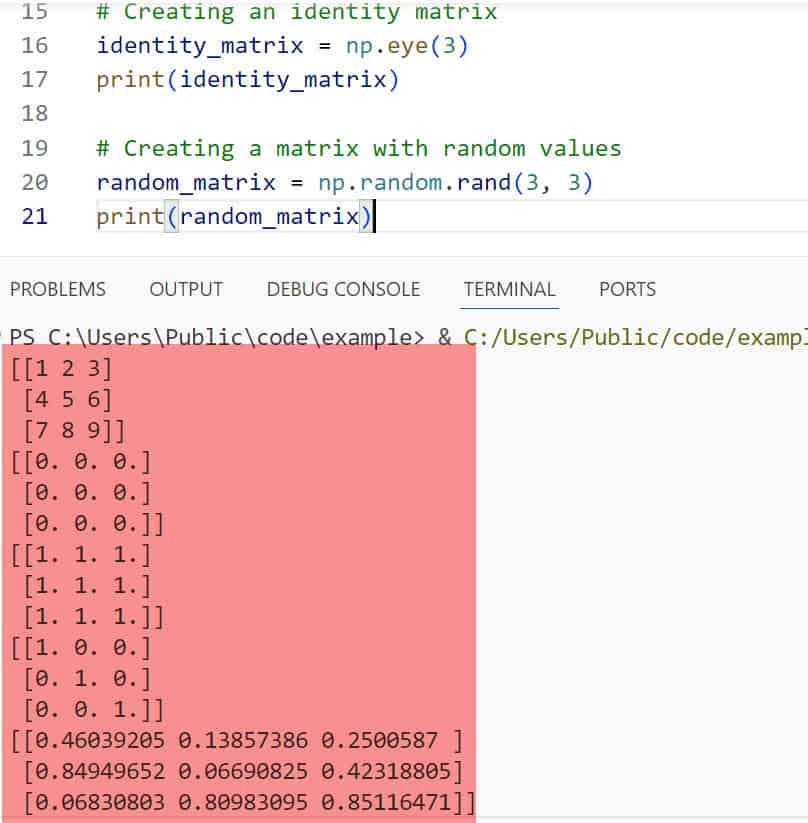This screenshot has height=823, width=808.
Task: Click the print(random_matrix) statement
Action: pyautogui.click(x=233, y=216)
